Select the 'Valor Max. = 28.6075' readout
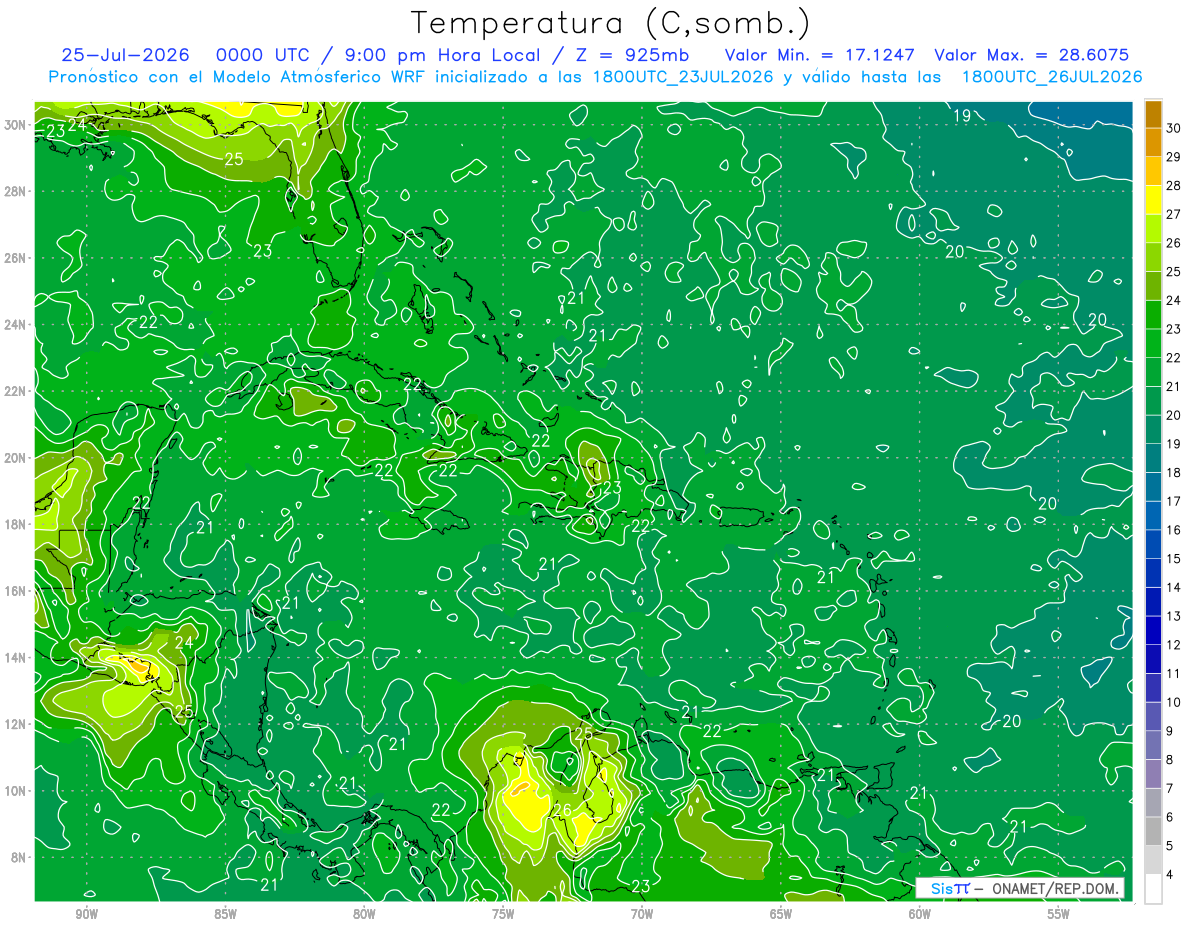1200x927 pixels. pyautogui.click(x=1031, y=55)
